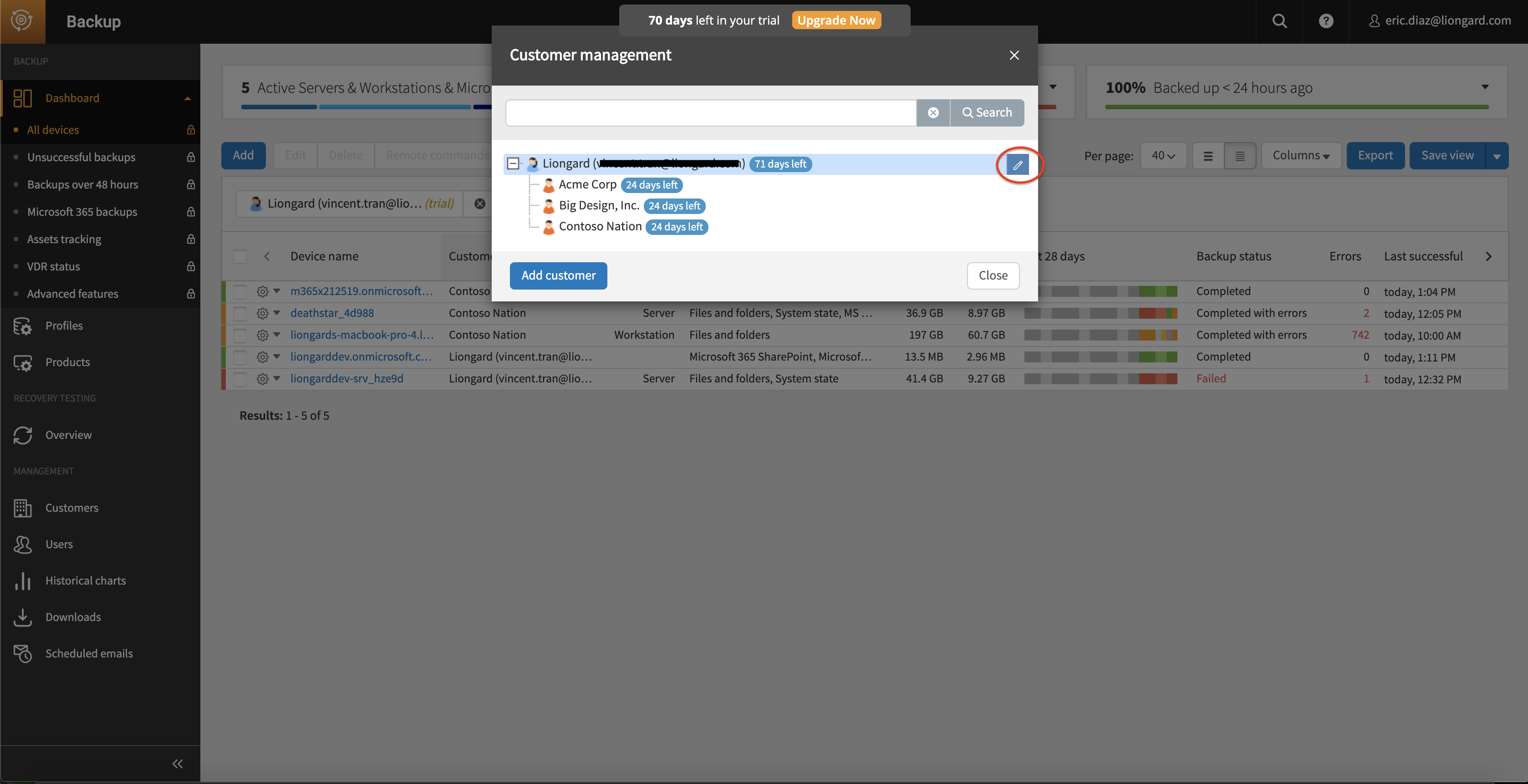The image size is (1528, 784).
Task: Expand the Columns dropdown
Action: (x=1301, y=156)
